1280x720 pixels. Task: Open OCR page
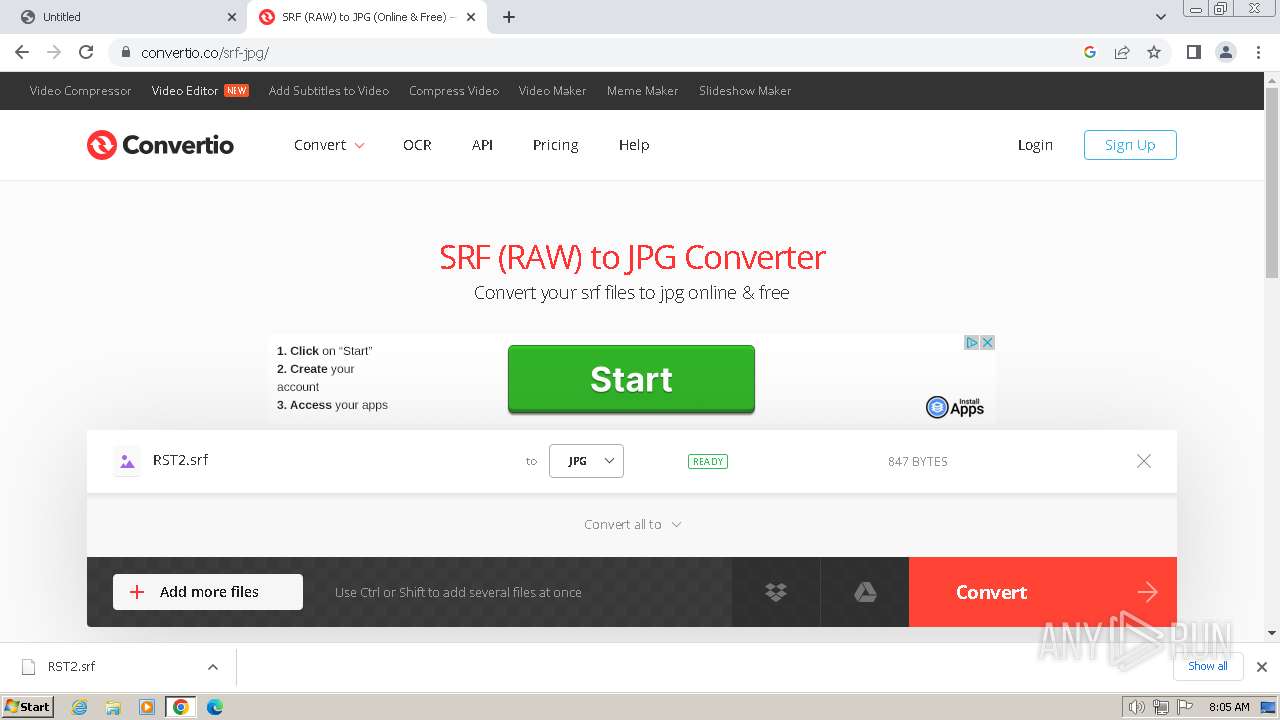(x=417, y=145)
